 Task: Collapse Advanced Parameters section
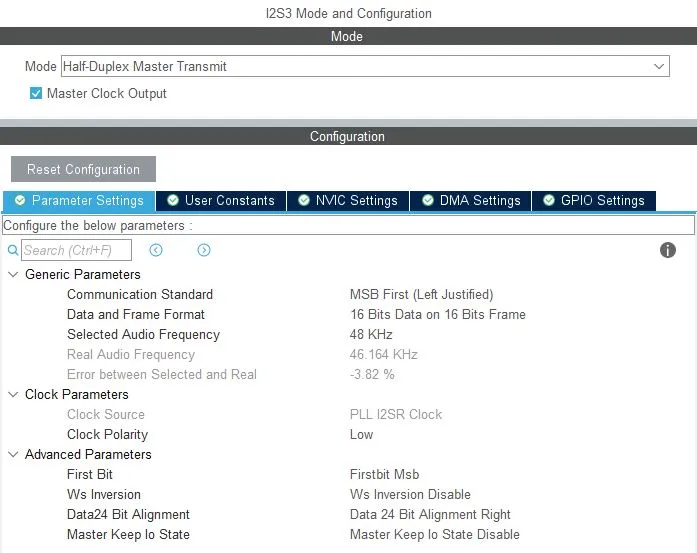pos(13,455)
